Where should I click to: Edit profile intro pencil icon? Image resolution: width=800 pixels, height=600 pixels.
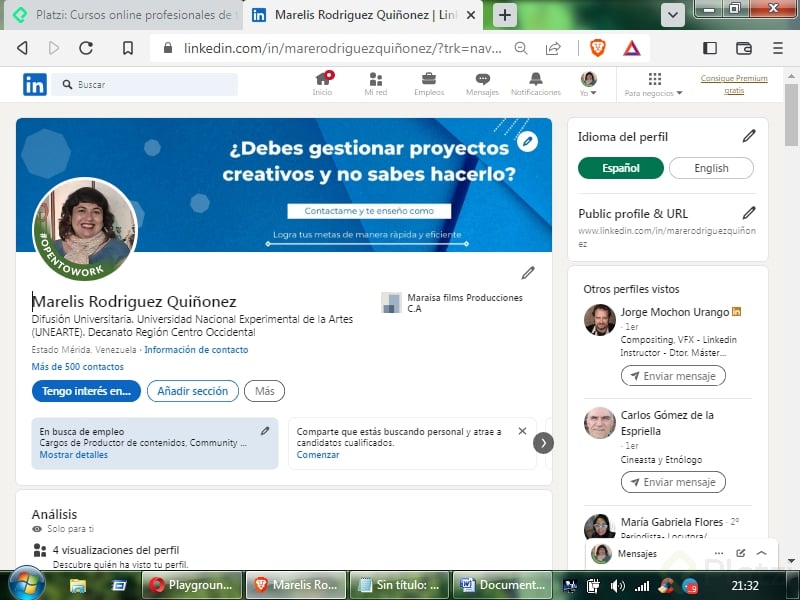tap(528, 273)
